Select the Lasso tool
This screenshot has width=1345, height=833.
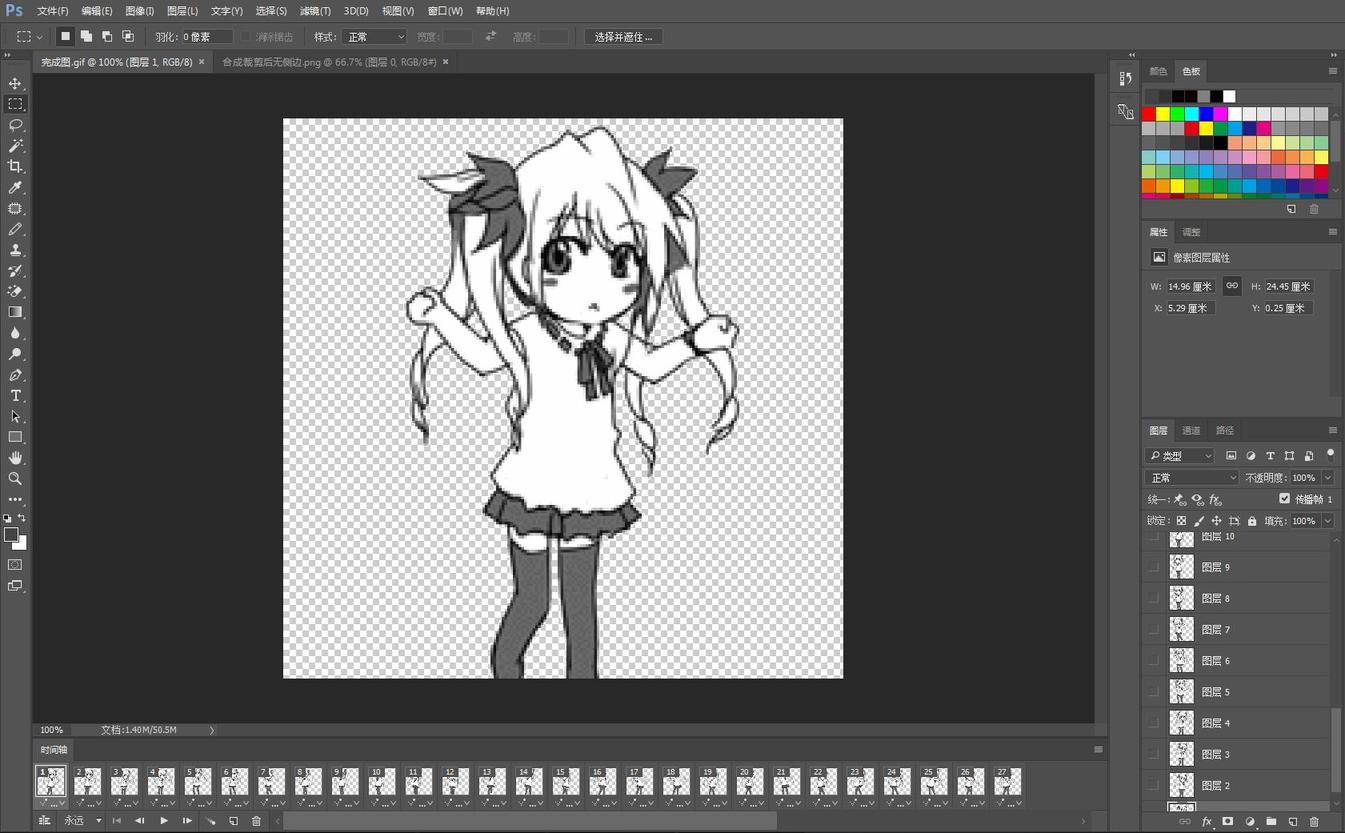(15, 125)
